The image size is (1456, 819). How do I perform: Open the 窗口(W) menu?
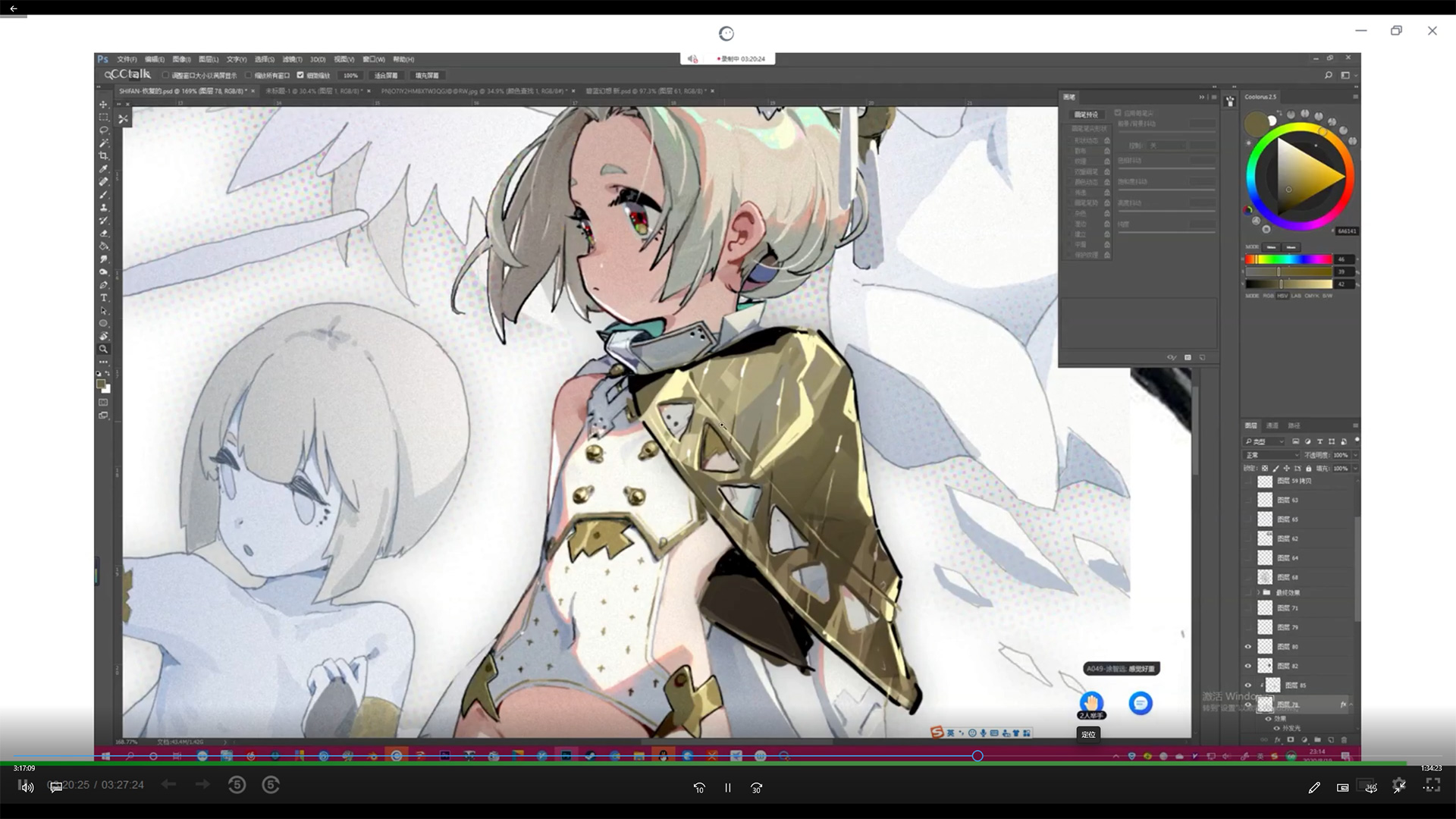coord(374,59)
